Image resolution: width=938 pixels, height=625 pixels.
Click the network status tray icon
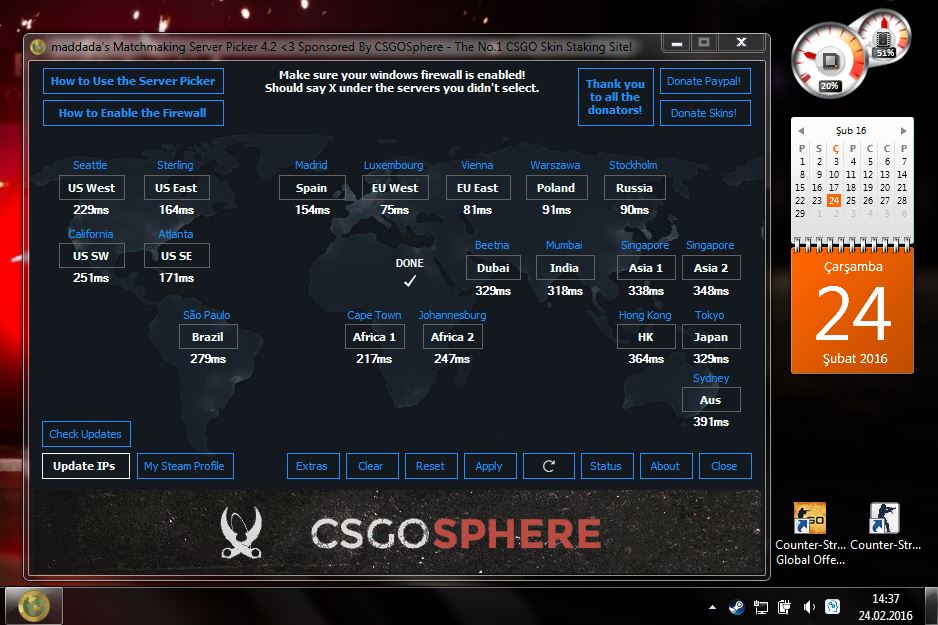pos(760,606)
